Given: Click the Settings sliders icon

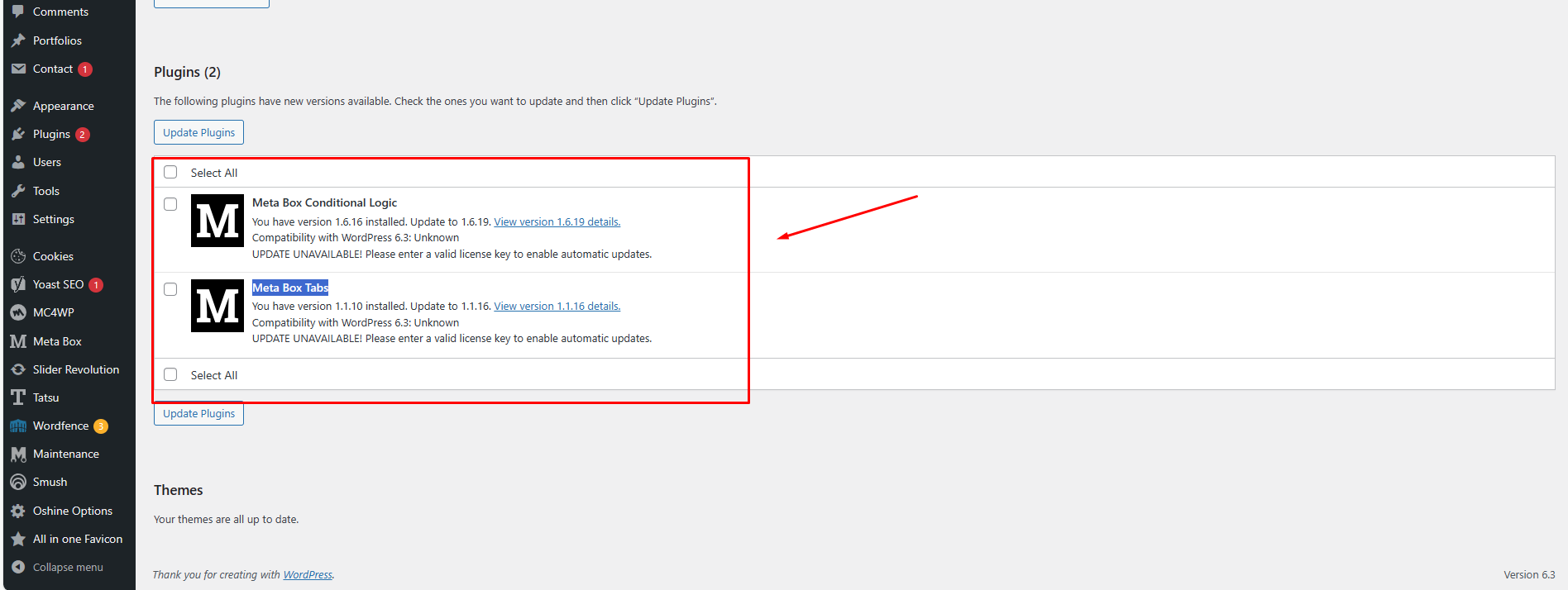Looking at the screenshot, I should click(18, 219).
